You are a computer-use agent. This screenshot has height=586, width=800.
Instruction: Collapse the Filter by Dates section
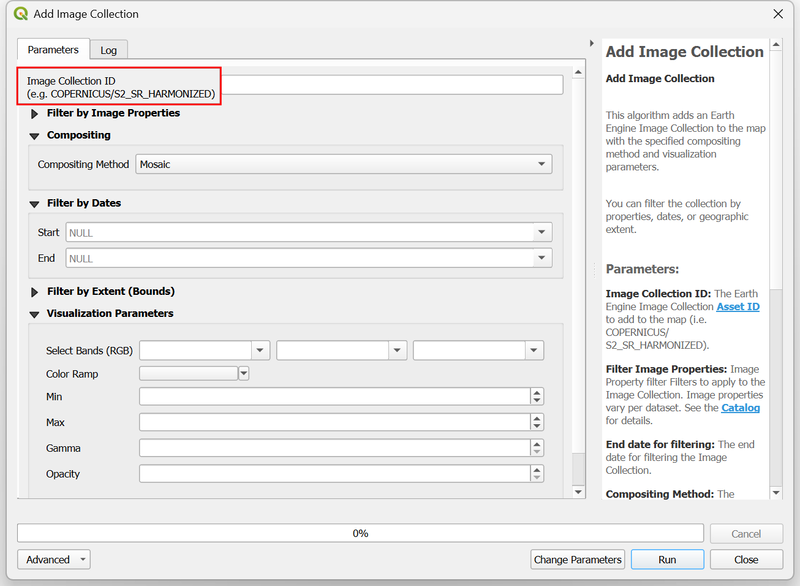pos(35,204)
